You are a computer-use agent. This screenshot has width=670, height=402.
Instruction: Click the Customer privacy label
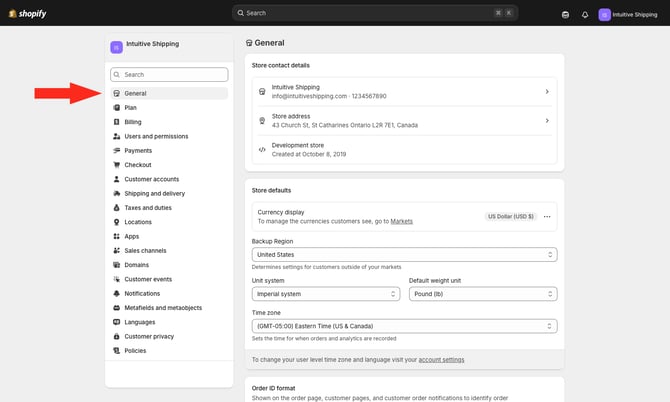coord(149,337)
